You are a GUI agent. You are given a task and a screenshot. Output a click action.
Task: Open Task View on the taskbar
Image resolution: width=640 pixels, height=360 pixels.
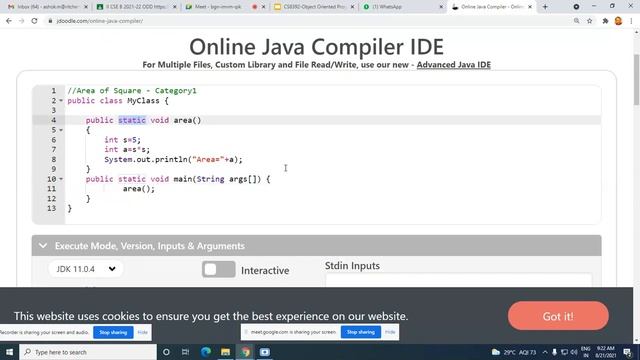pyautogui.click(x=185, y=352)
